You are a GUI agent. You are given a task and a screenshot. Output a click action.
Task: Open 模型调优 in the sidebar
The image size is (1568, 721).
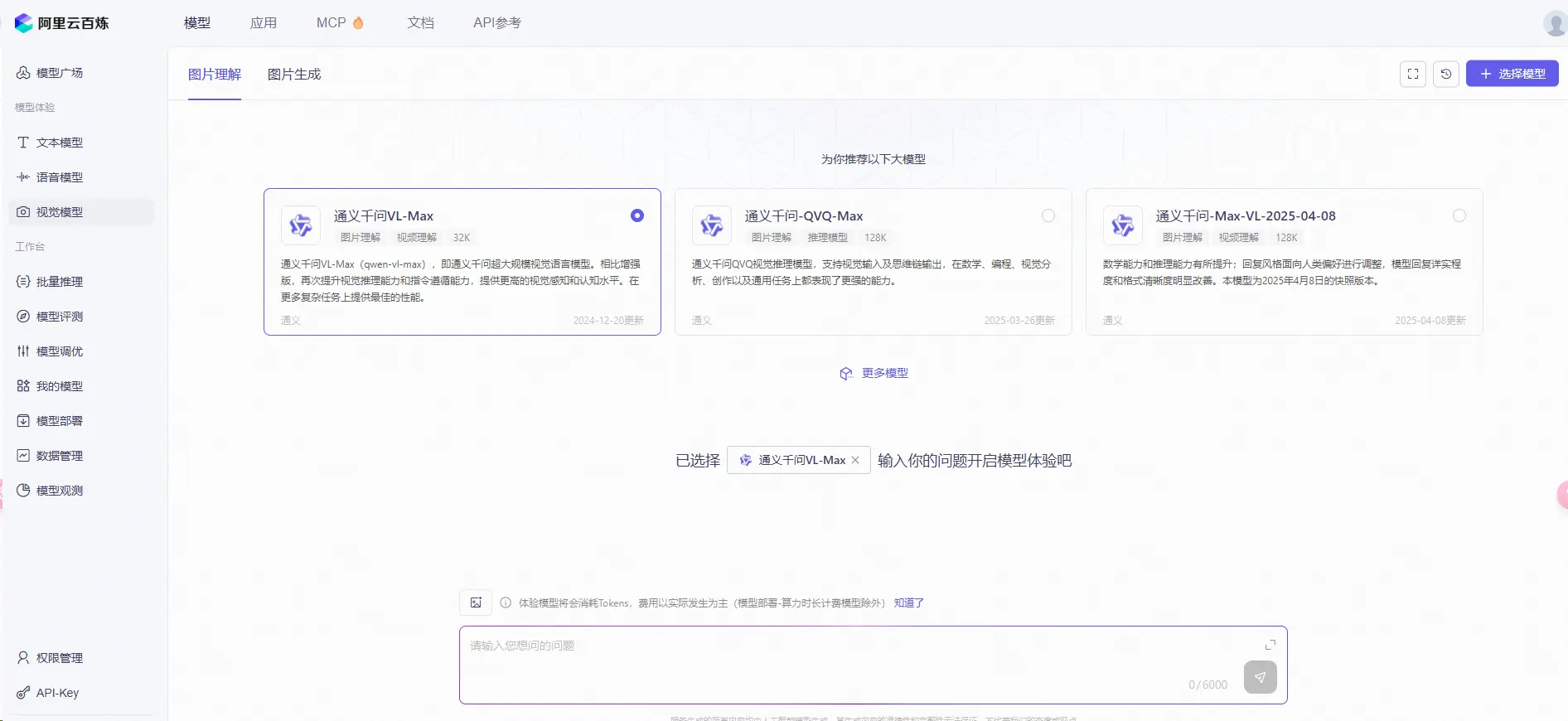(x=81, y=351)
